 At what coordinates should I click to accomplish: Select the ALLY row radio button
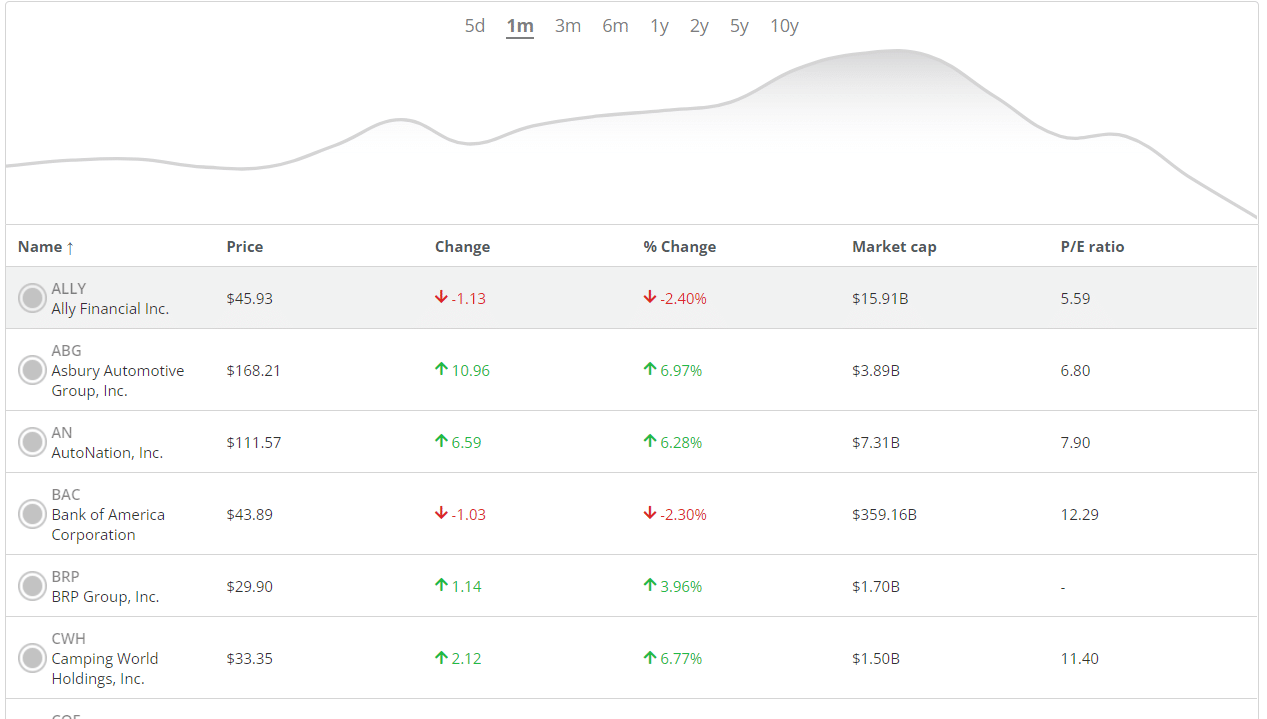coord(33,298)
